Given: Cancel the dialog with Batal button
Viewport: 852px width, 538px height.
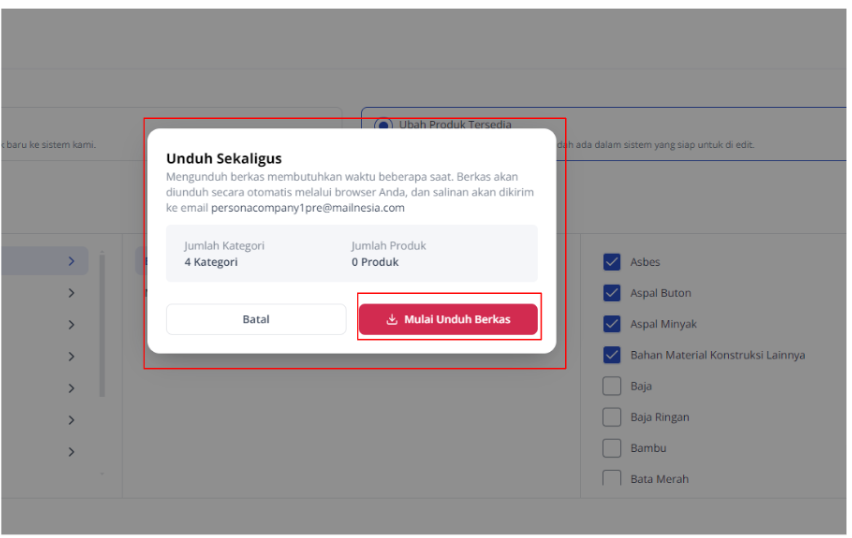Looking at the screenshot, I should tap(256, 320).
